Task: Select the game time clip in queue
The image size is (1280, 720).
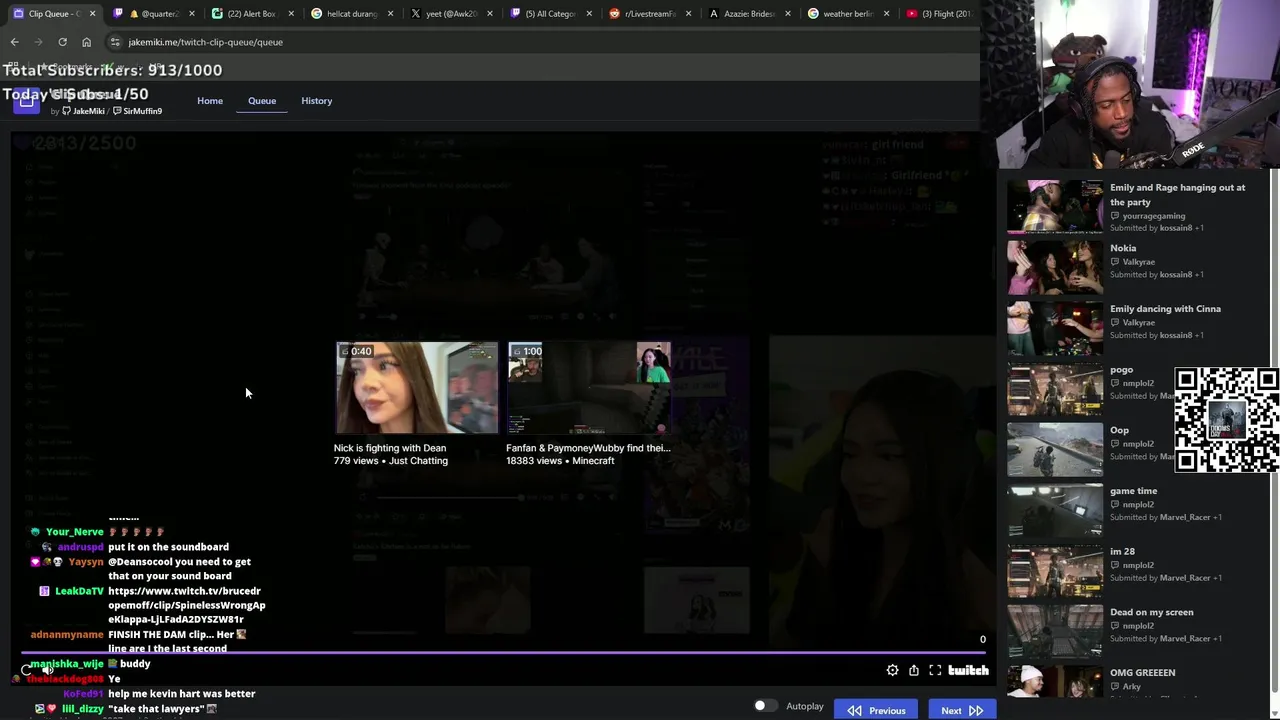Action: coord(1131,510)
